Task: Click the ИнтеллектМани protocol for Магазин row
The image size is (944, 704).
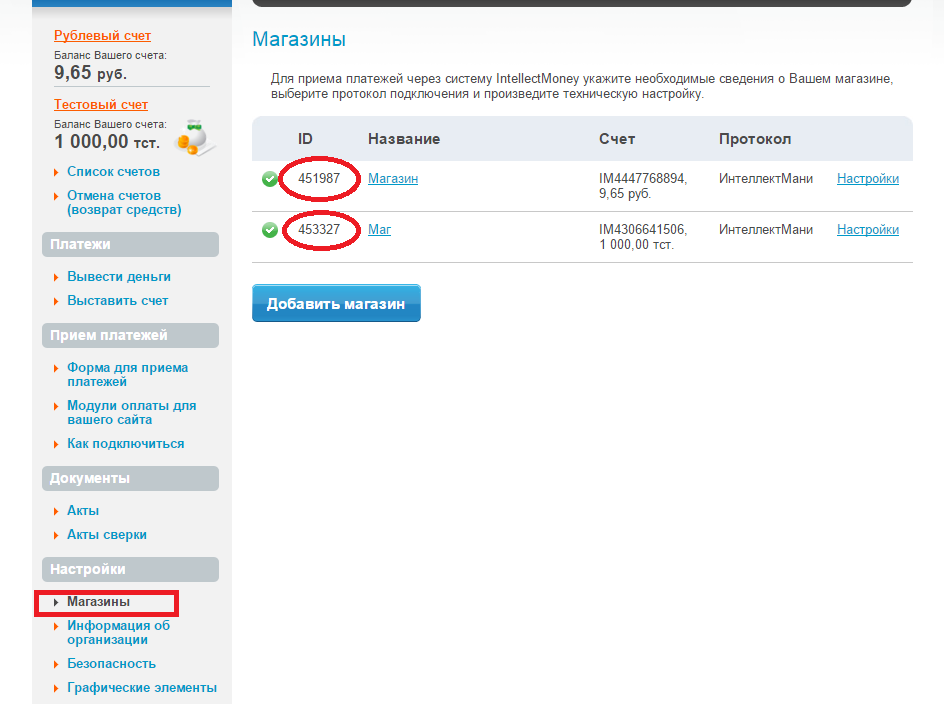Action: coord(766,179)
